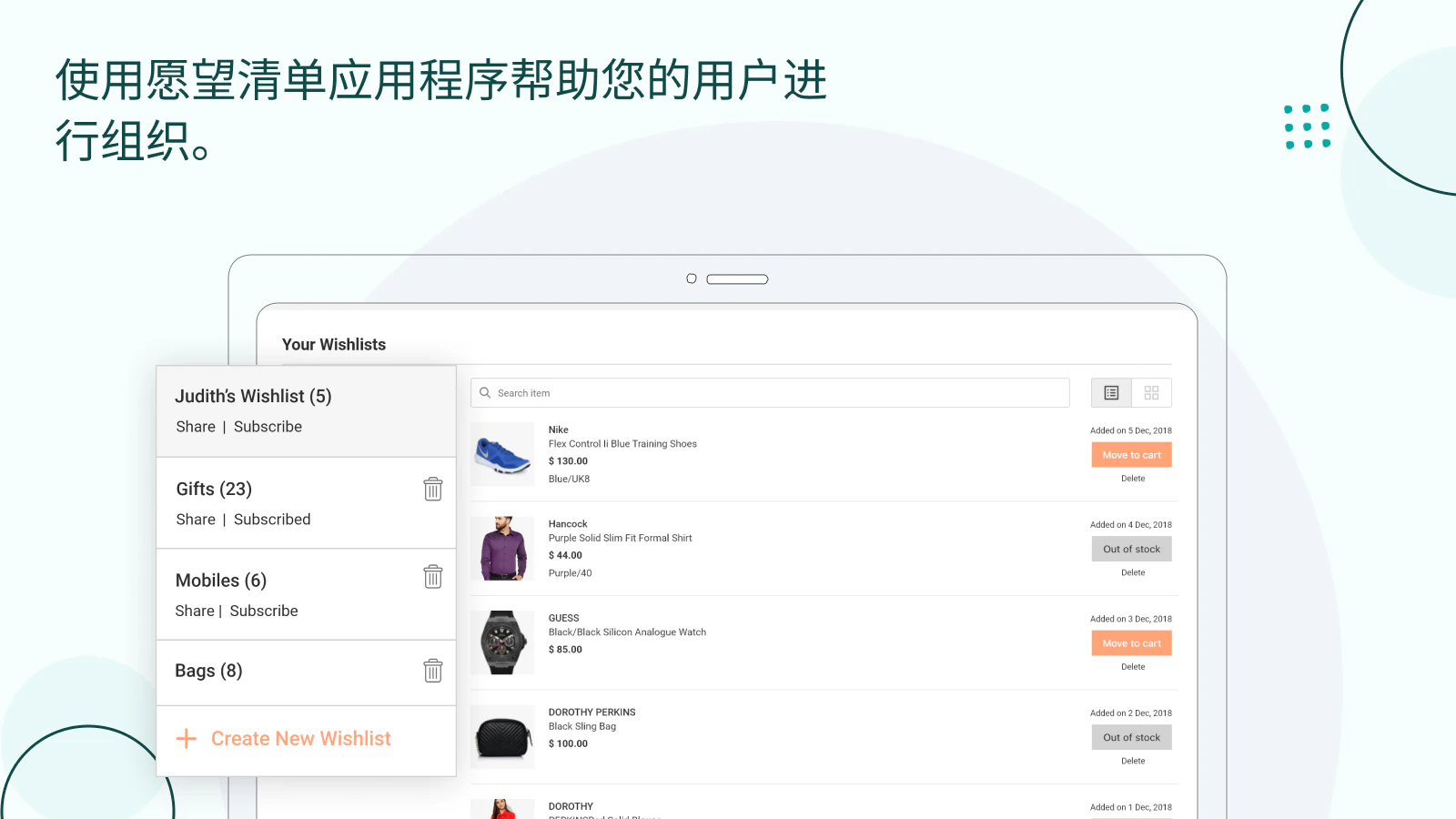Delete the Mobiles wishlist with trash icon
Screen dimensions: 1456x819
pos(433,576)
